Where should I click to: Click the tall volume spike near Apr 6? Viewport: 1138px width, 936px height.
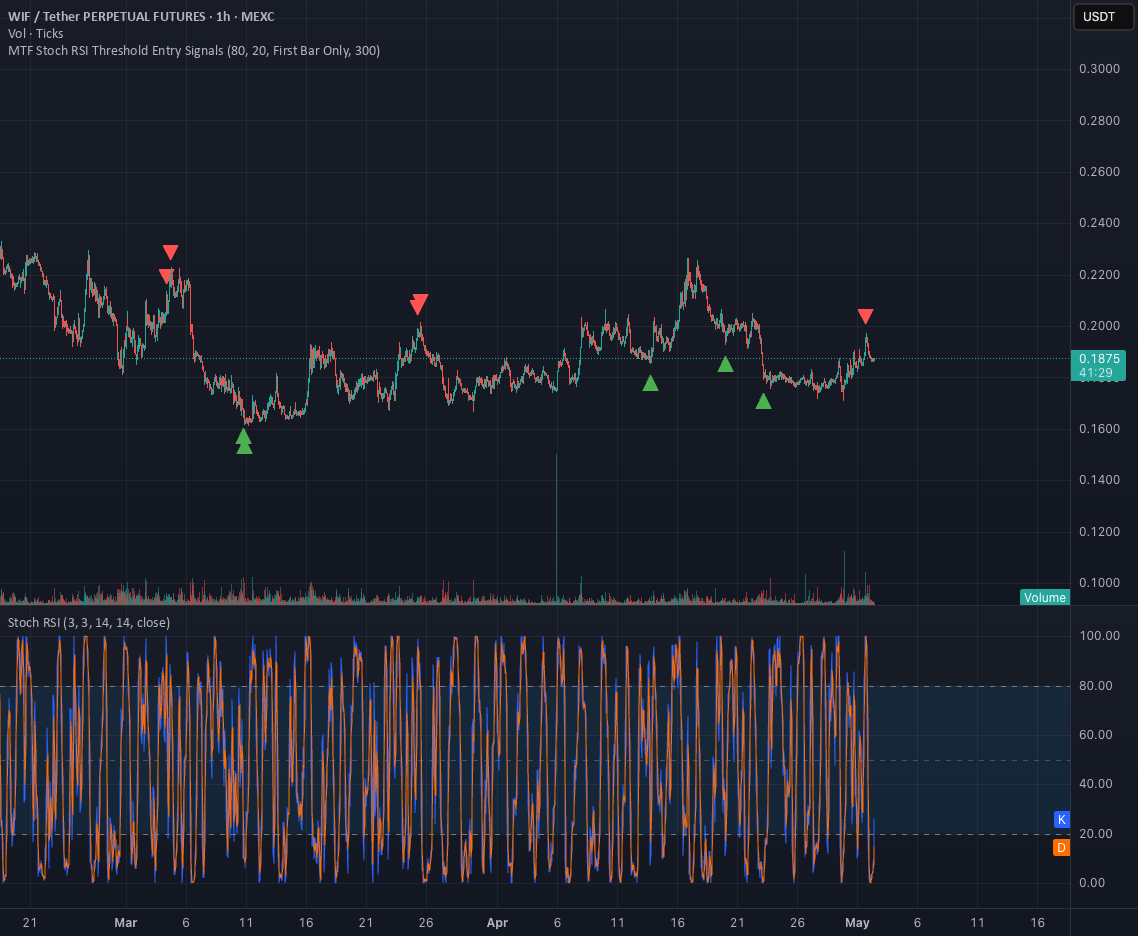coord(557,528)
